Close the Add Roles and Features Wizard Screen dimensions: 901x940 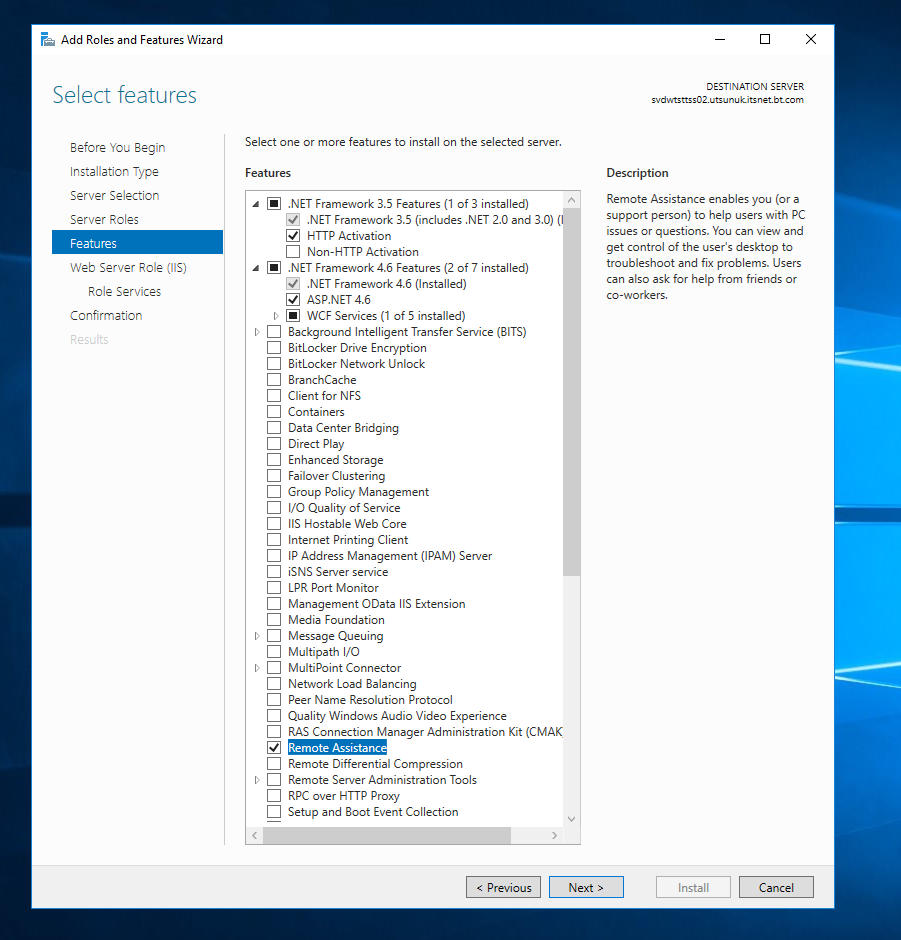click(x=811, y=40)
